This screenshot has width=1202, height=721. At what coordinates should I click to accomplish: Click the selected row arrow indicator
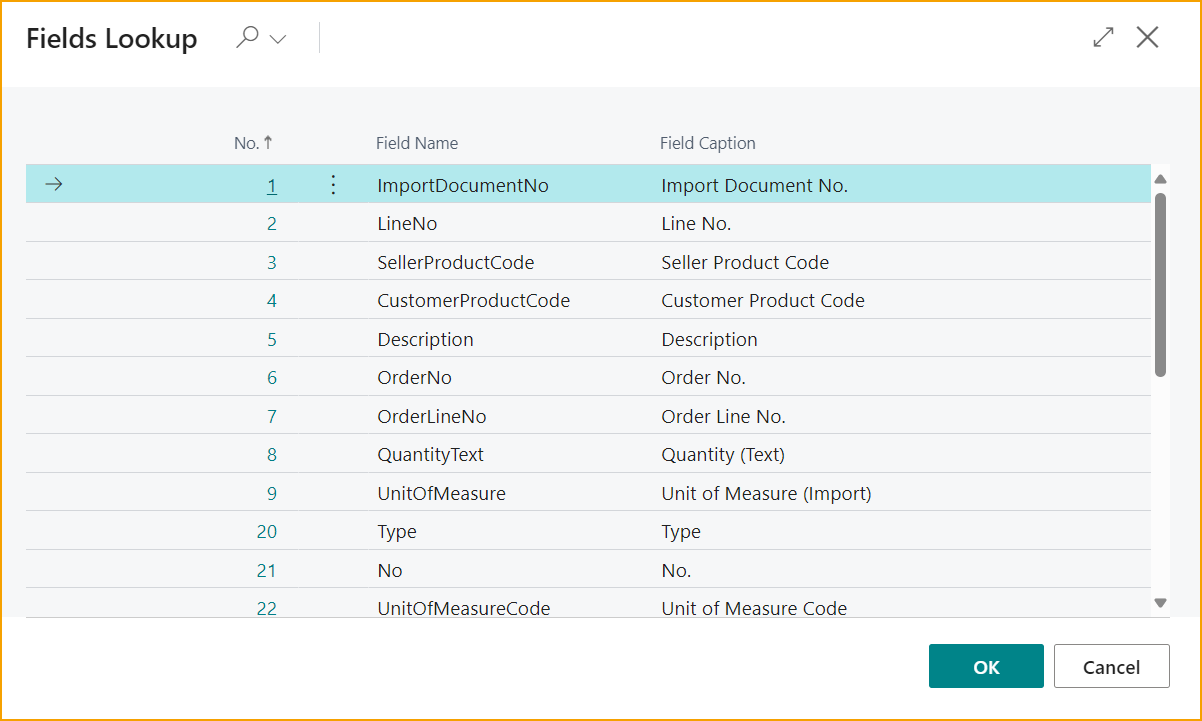point(53,184)
